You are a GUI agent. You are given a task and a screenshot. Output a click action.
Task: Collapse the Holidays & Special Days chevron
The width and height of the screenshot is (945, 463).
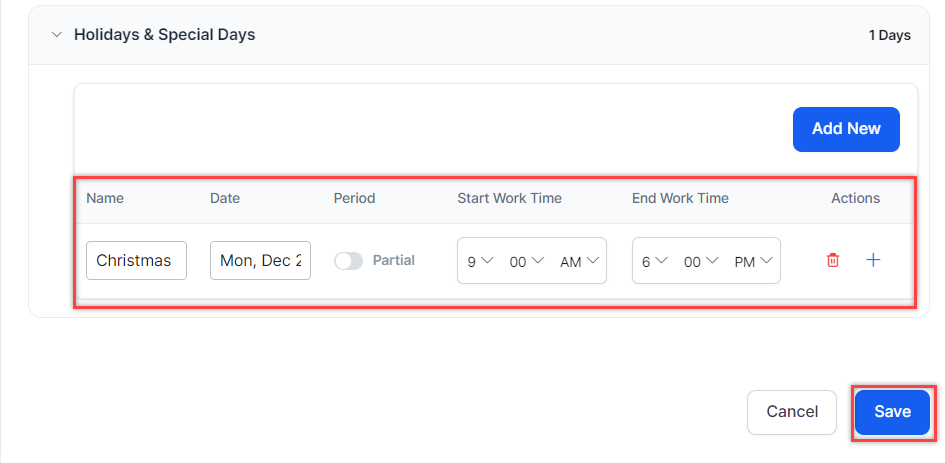pyautogui.click(x=56, y=35)
